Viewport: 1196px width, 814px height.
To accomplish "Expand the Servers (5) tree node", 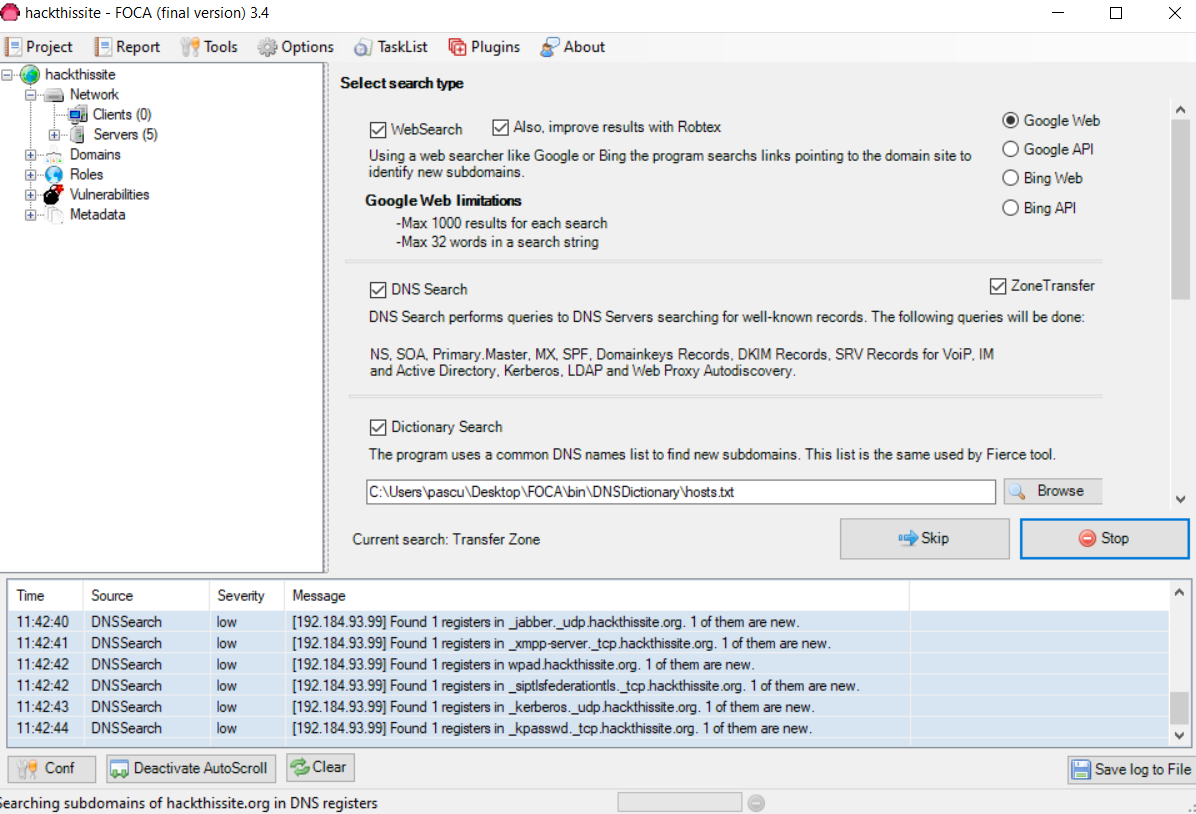I will click(x=54, y=135).
